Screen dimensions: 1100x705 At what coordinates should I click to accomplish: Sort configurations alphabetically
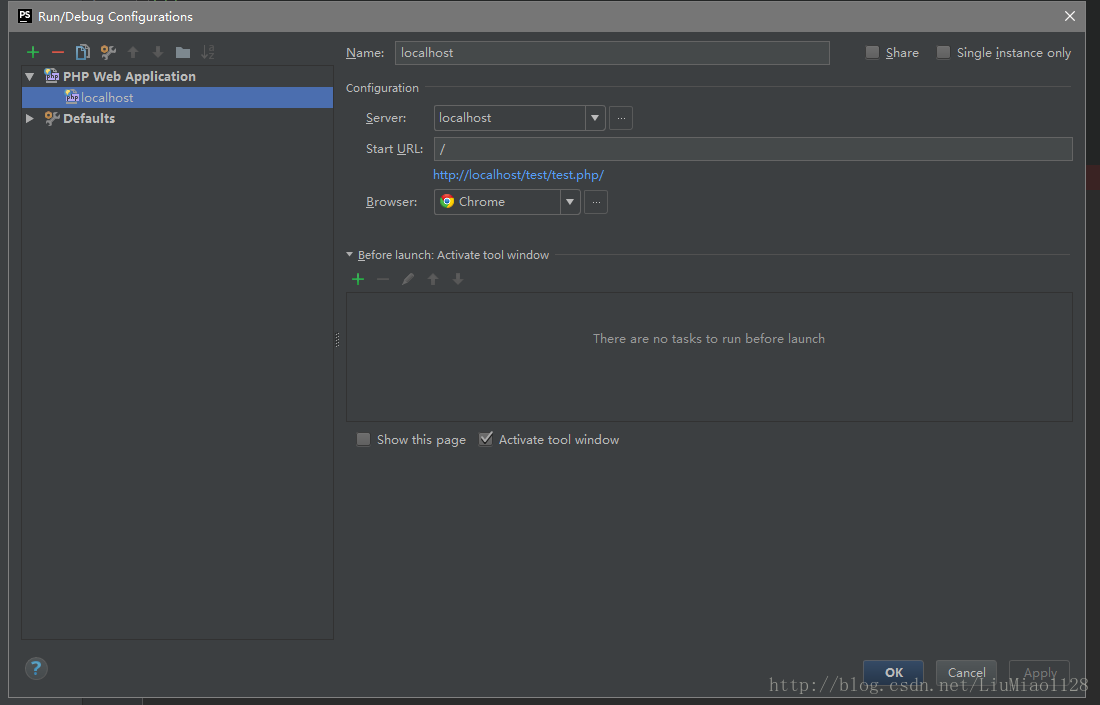point(208,52)
